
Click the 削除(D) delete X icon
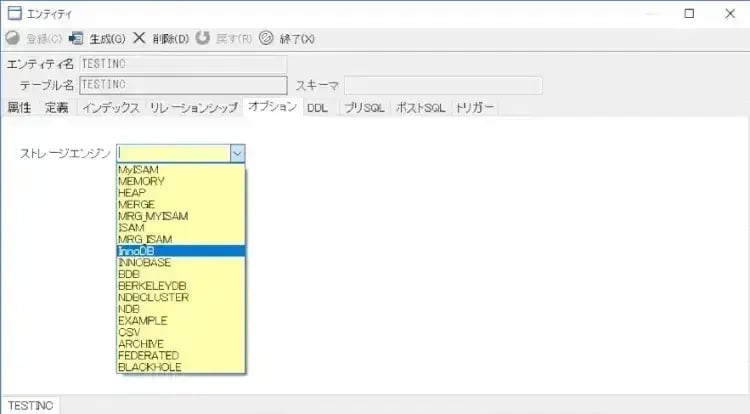[x=139, y=39]
